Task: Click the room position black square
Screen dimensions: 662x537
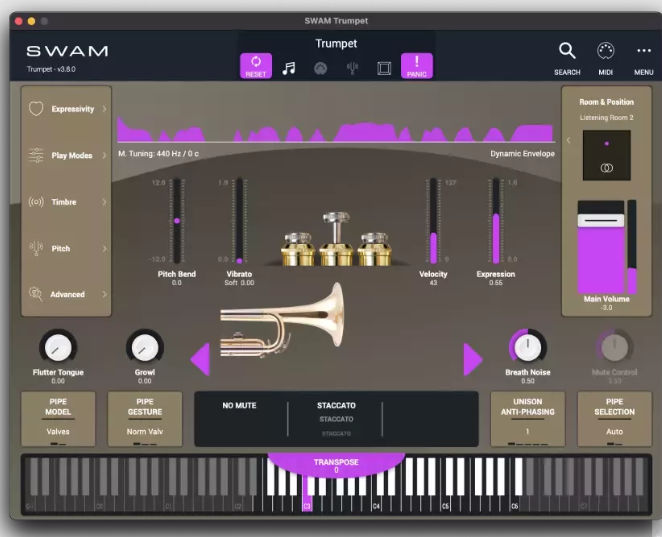Action: (607, 155)
